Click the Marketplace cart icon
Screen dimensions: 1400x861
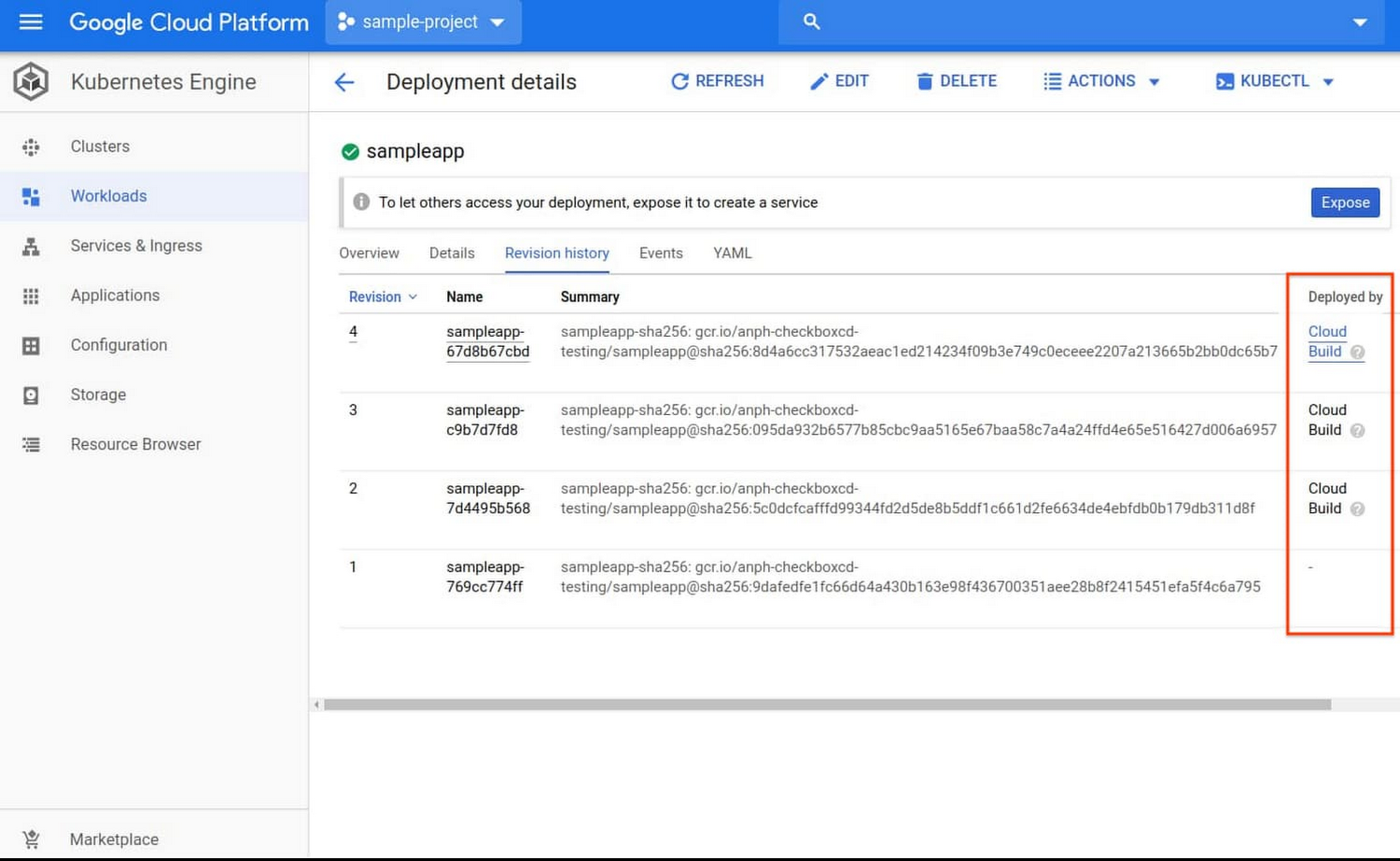pos(31,840)
